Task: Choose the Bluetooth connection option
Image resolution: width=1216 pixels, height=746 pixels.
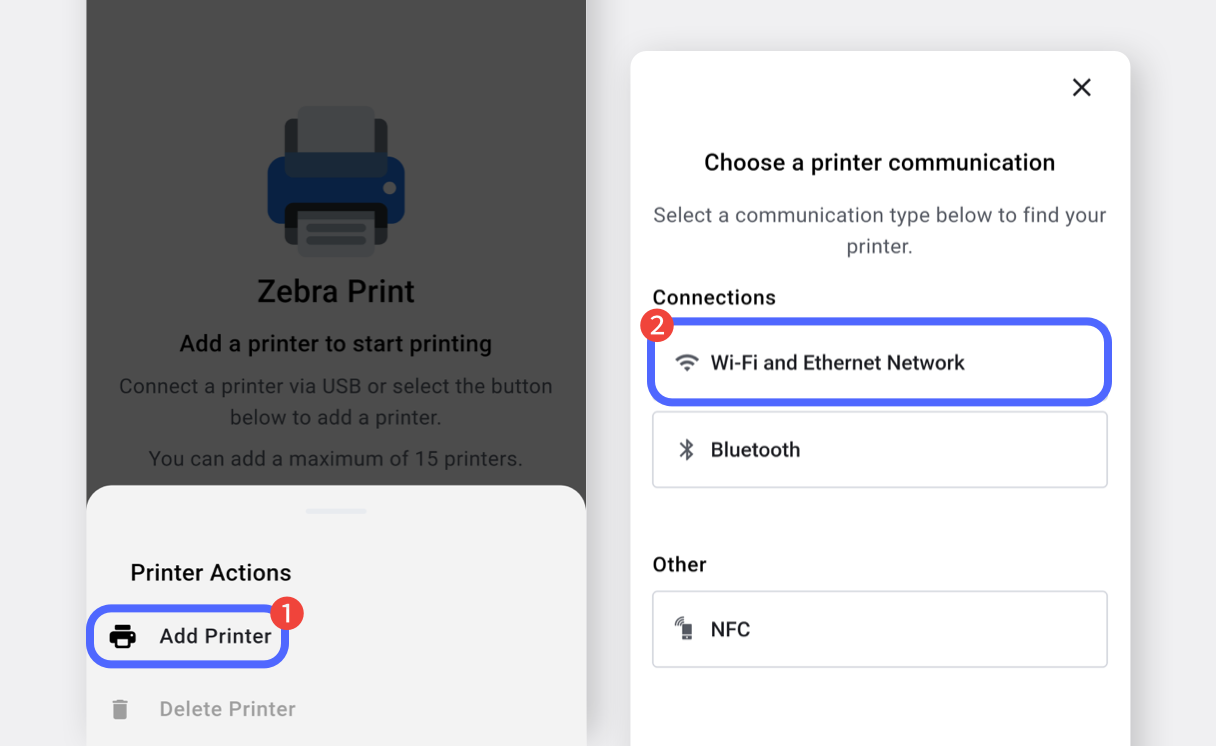Action: 879,450
